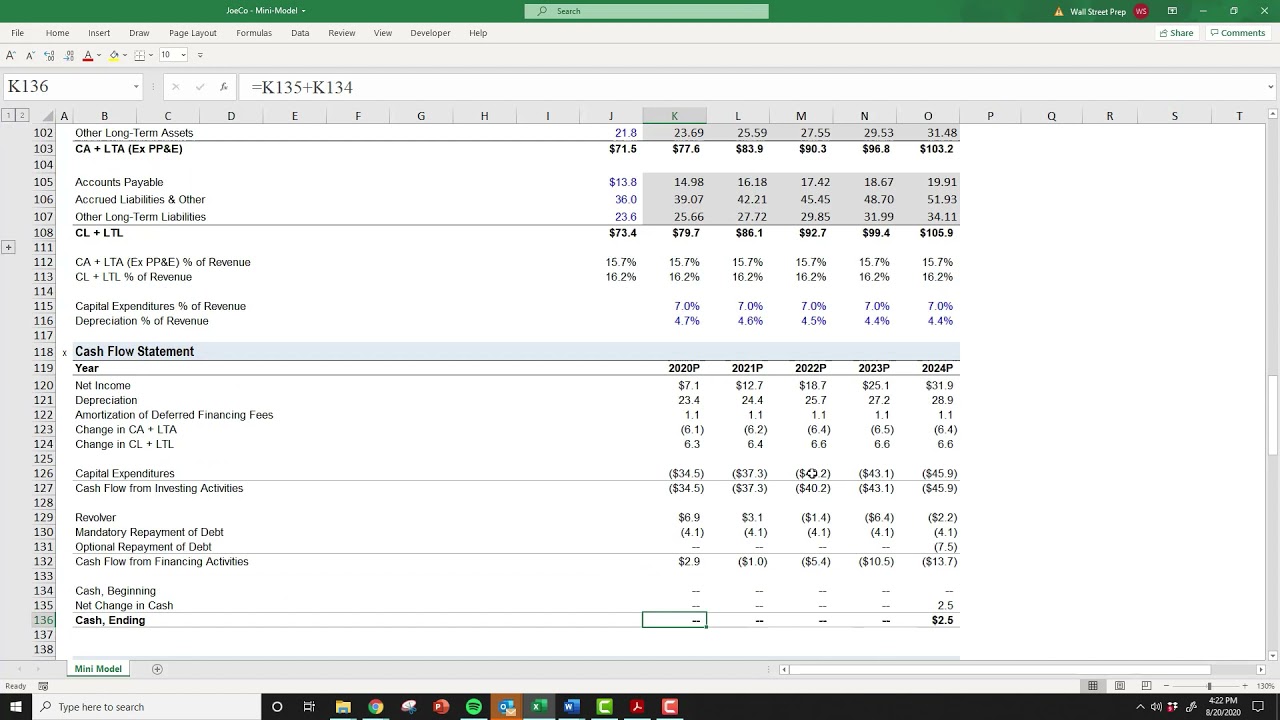
Task: Click the title bar Search box
Action: click(x=646, y=11)
